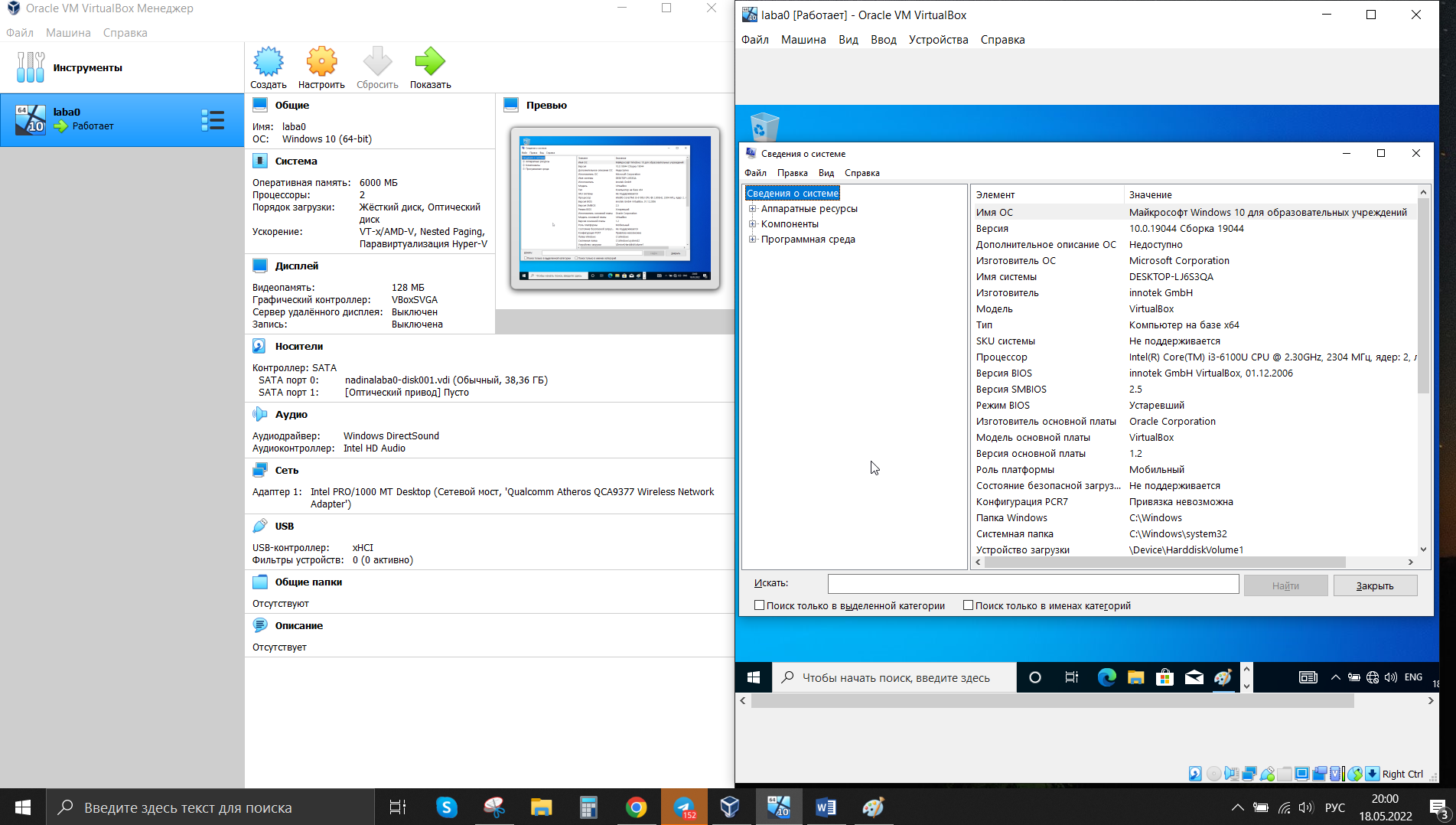Image resolution: width=1456 pixels, height=825 pixels.
Task: Click the network status icon in VM window
Action: tap(1249, 774)
